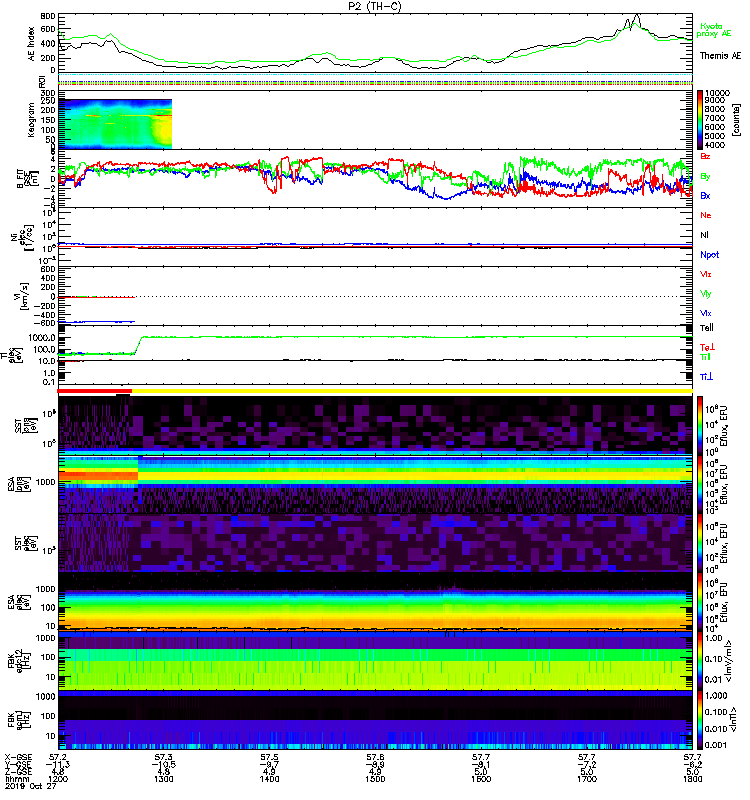This screenshot has height=800, width=750.
Task: Click the yellow segment of the mode bar
Action: point(412,391)
